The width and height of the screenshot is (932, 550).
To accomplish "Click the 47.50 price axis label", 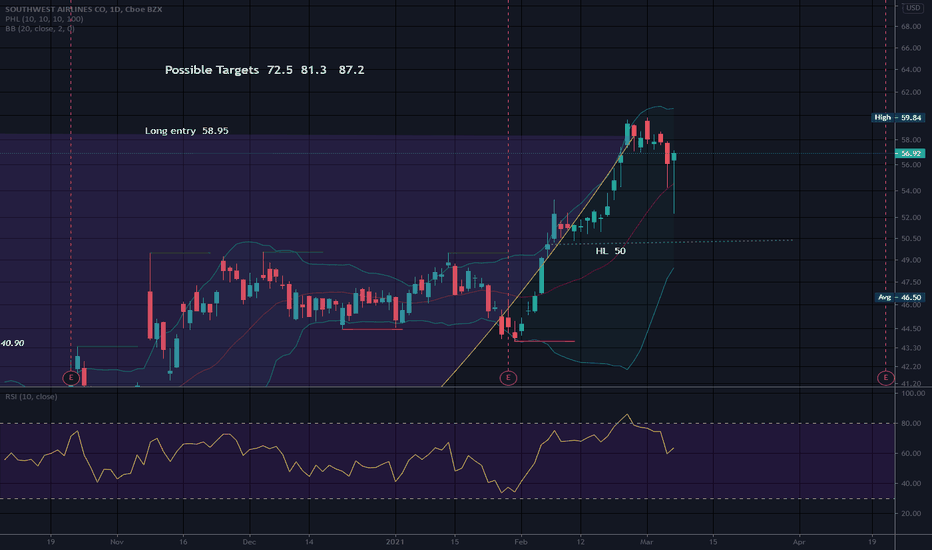I will coord(911,282).
